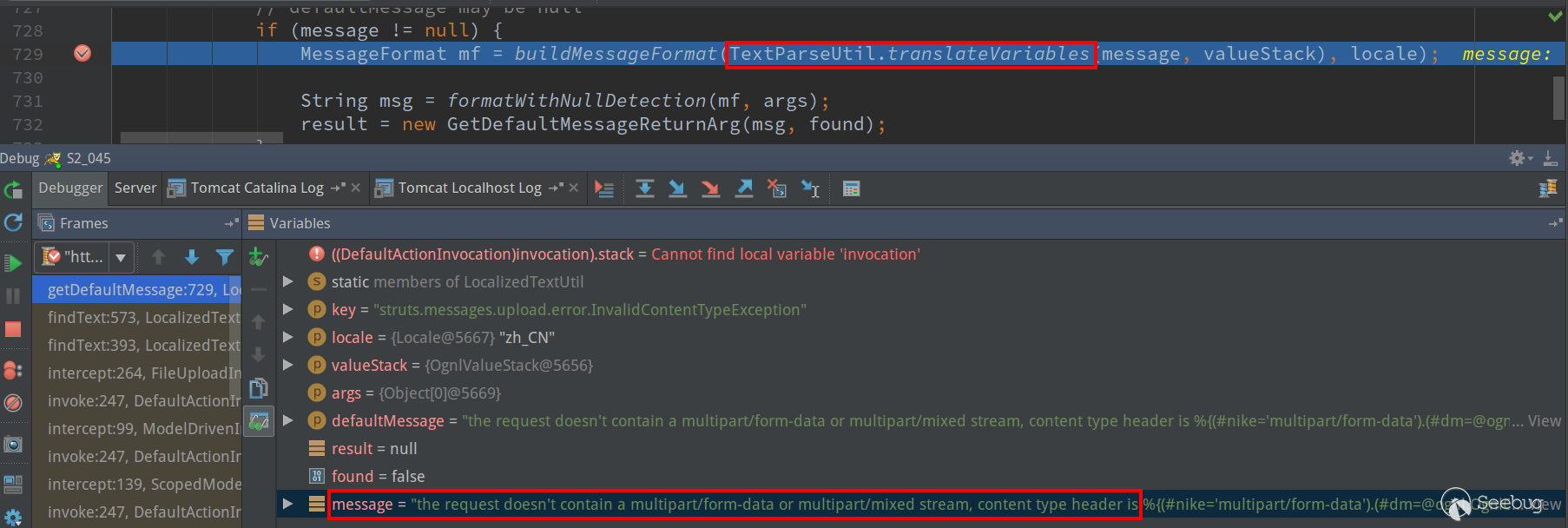Open the thread selector dropdown "htt..."
Image resolution: width=1568 pixels, height=528 pixels.
pos(84,257)
